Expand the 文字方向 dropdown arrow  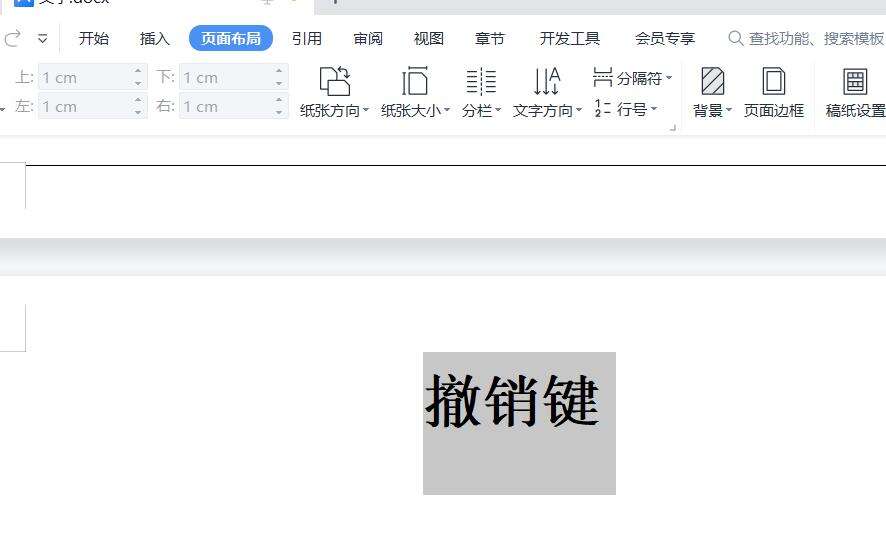[x=579, y=110]
